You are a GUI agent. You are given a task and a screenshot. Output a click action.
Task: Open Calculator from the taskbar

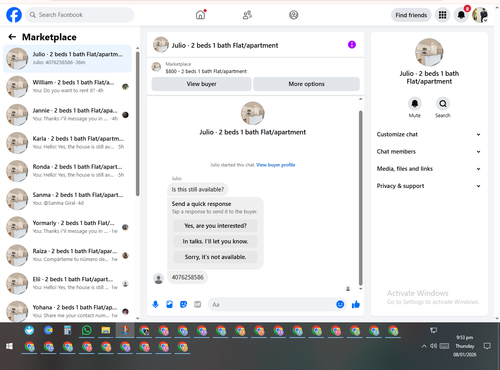pos(67,331)
